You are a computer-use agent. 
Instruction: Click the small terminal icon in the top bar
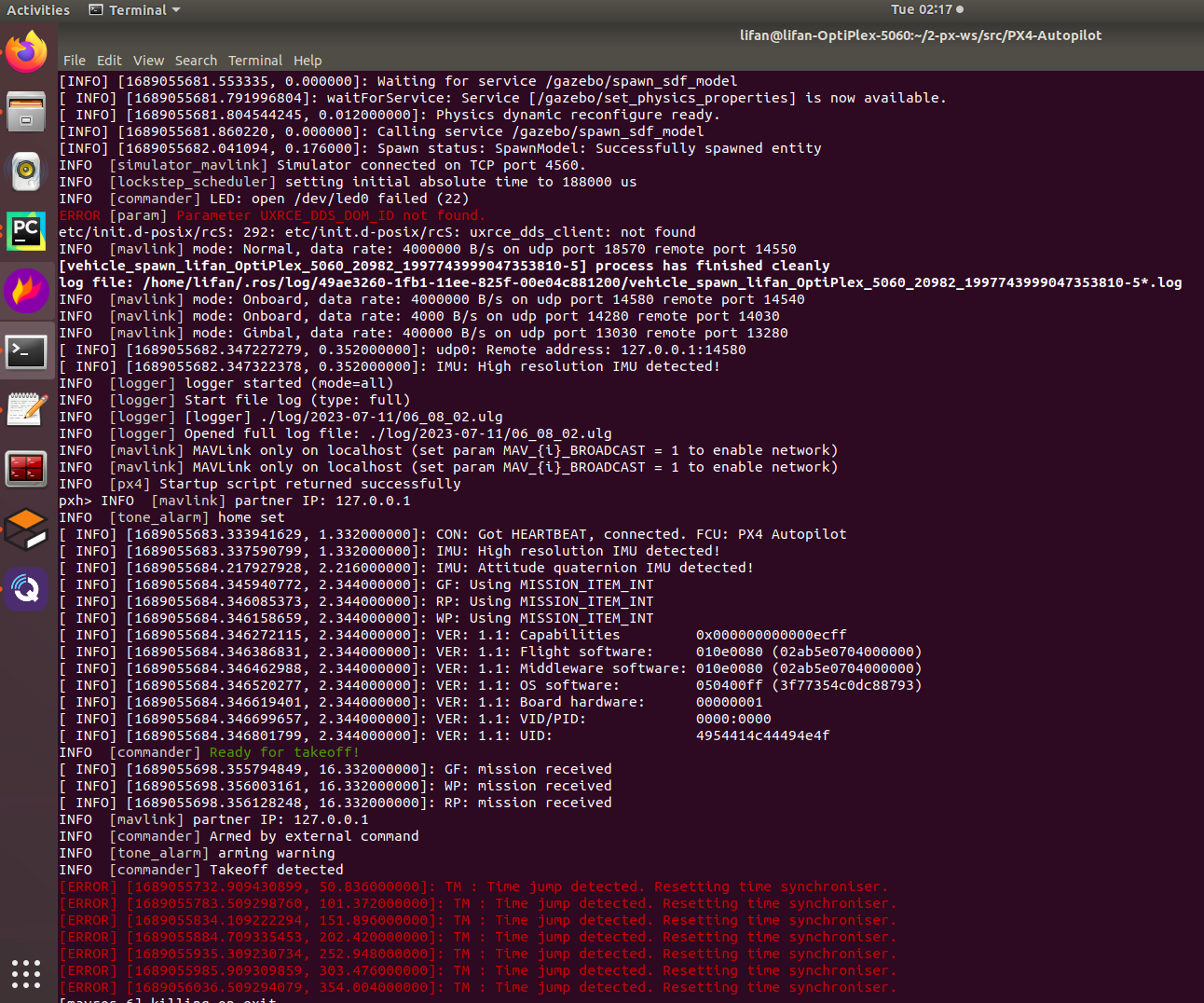(x=98, y=9)
